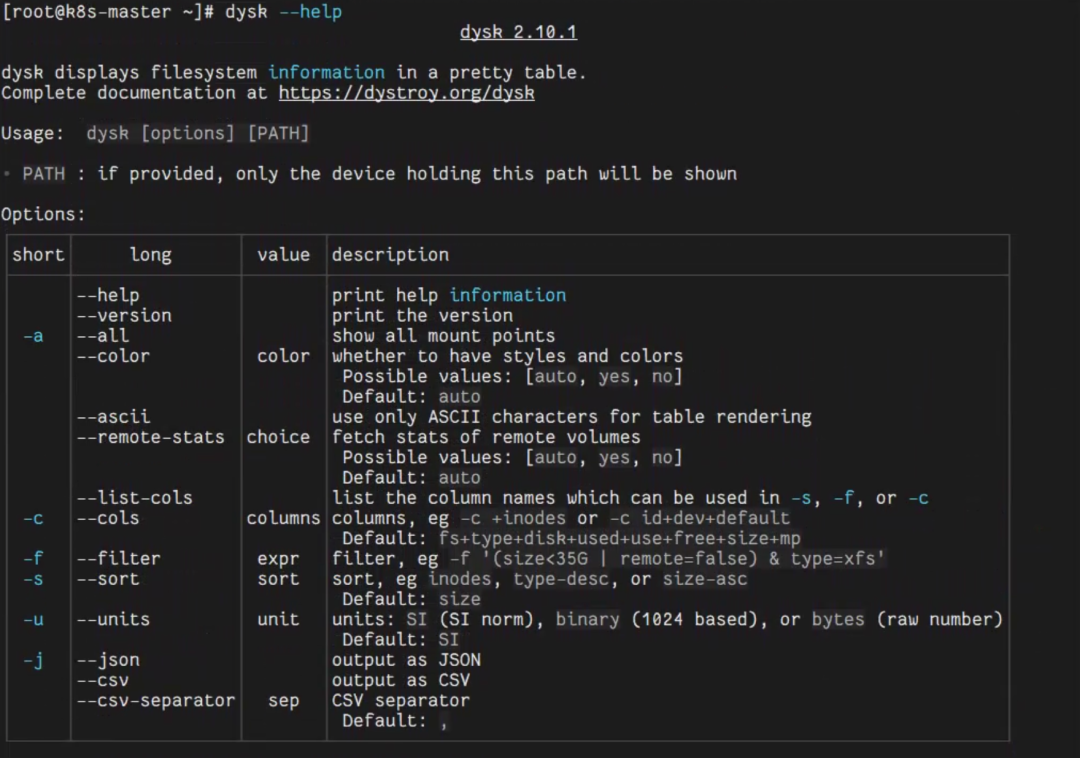Select the --csv-separator option
Image resolution: width=1080 pixels, height=758 pixels.
point(156,701)
